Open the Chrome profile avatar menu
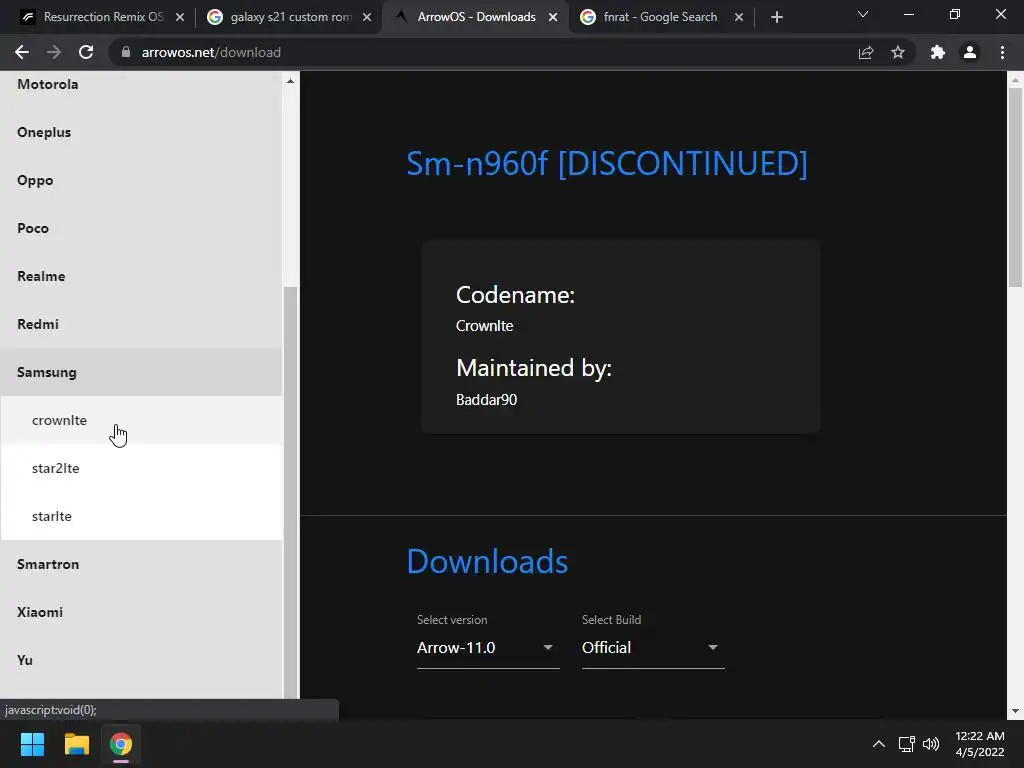The image size is (1024, 768). click(x=970, y=52)
